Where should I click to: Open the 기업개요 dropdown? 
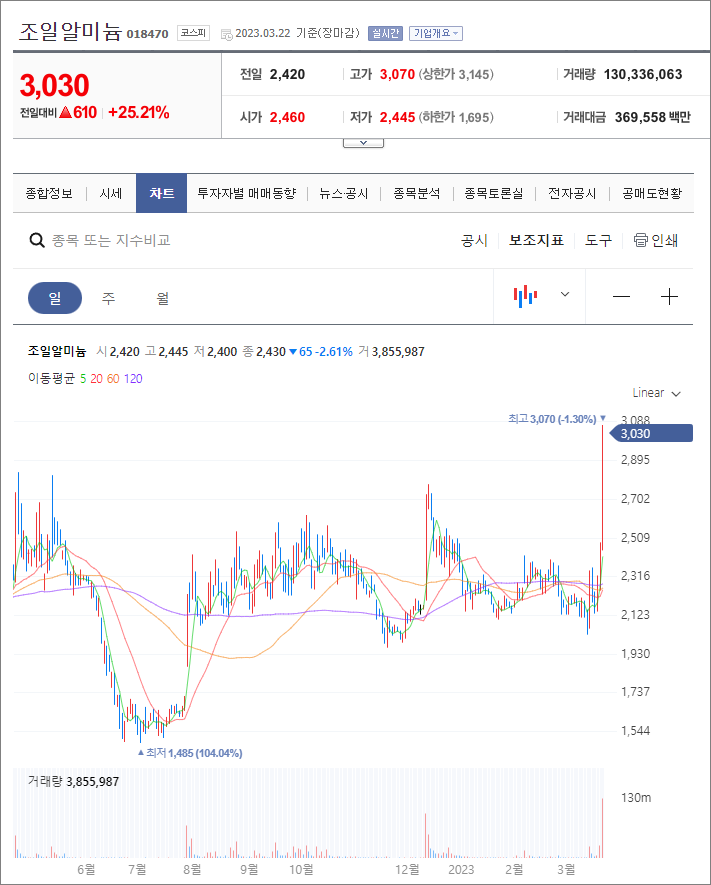tap(436, 33)
